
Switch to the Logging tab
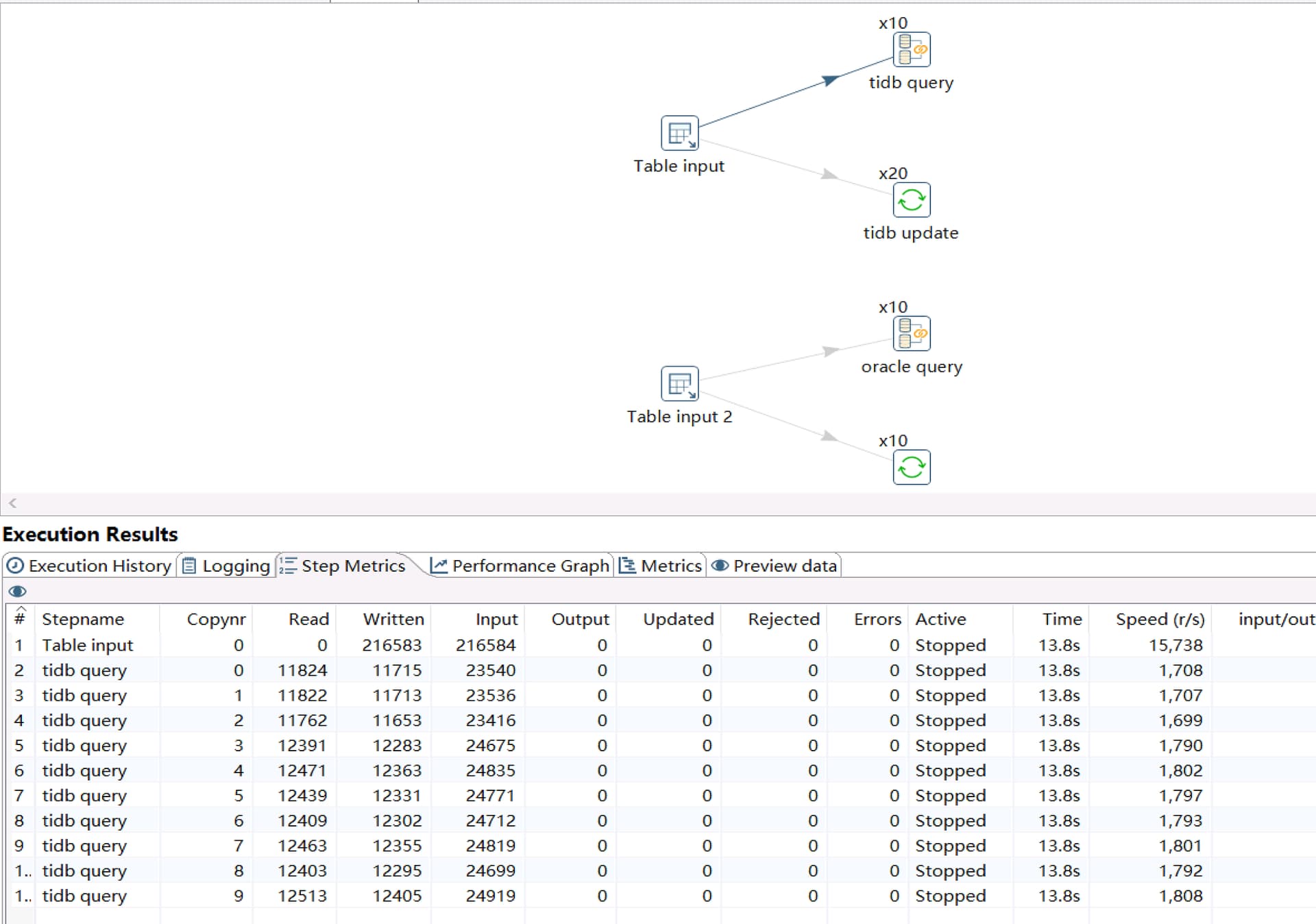point(227,566)
